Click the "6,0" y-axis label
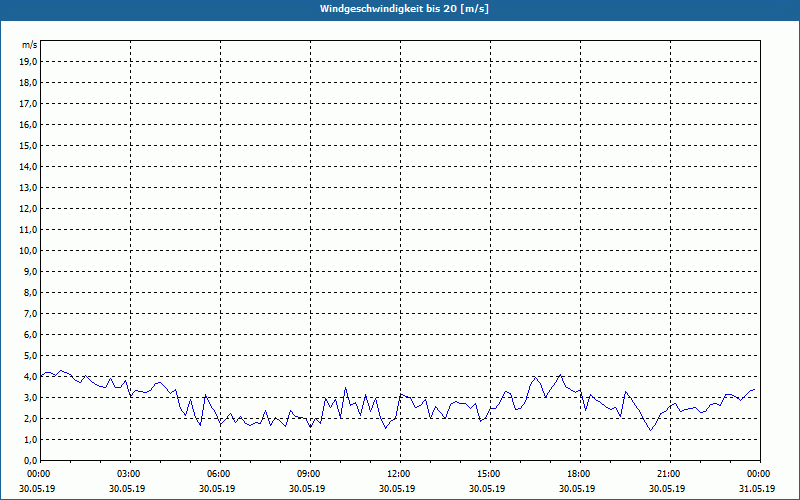 tap(30, 334)
